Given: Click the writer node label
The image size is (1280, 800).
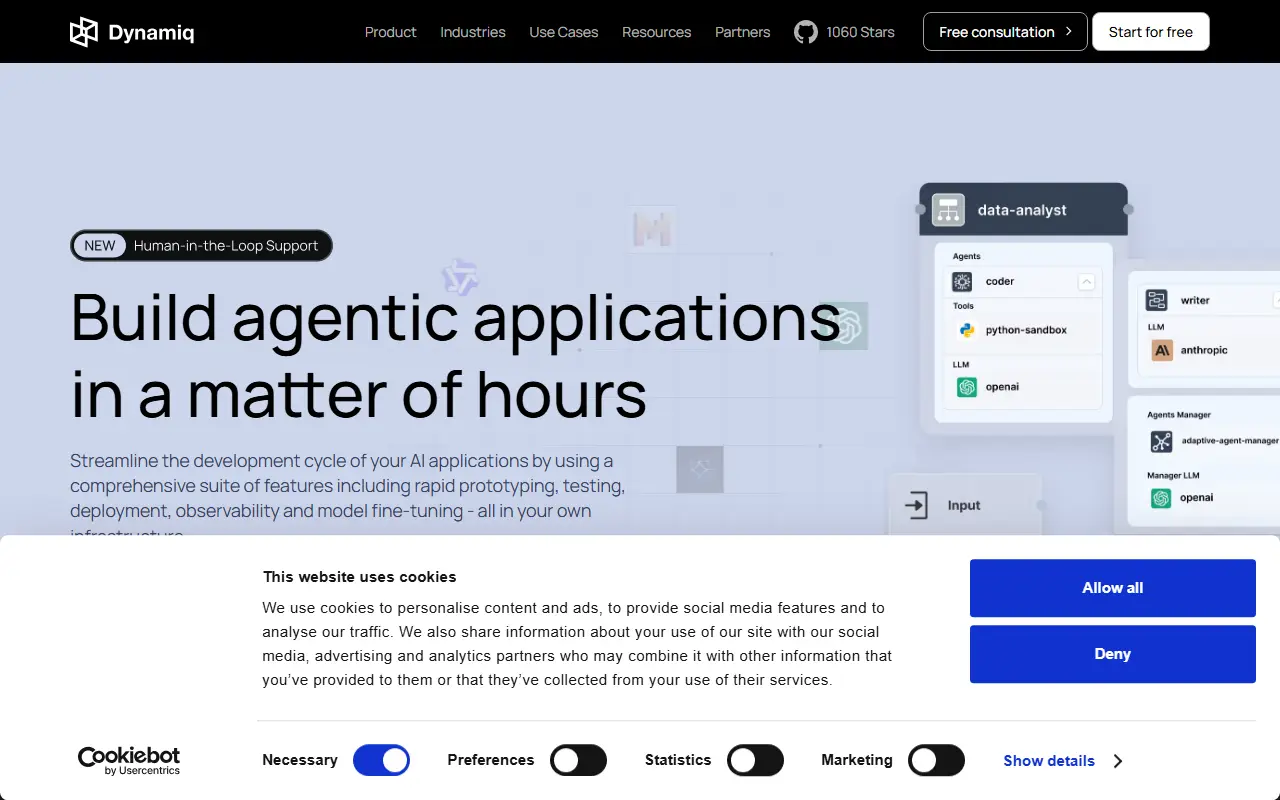Looking at the screenshot, I should [1195, 300].
